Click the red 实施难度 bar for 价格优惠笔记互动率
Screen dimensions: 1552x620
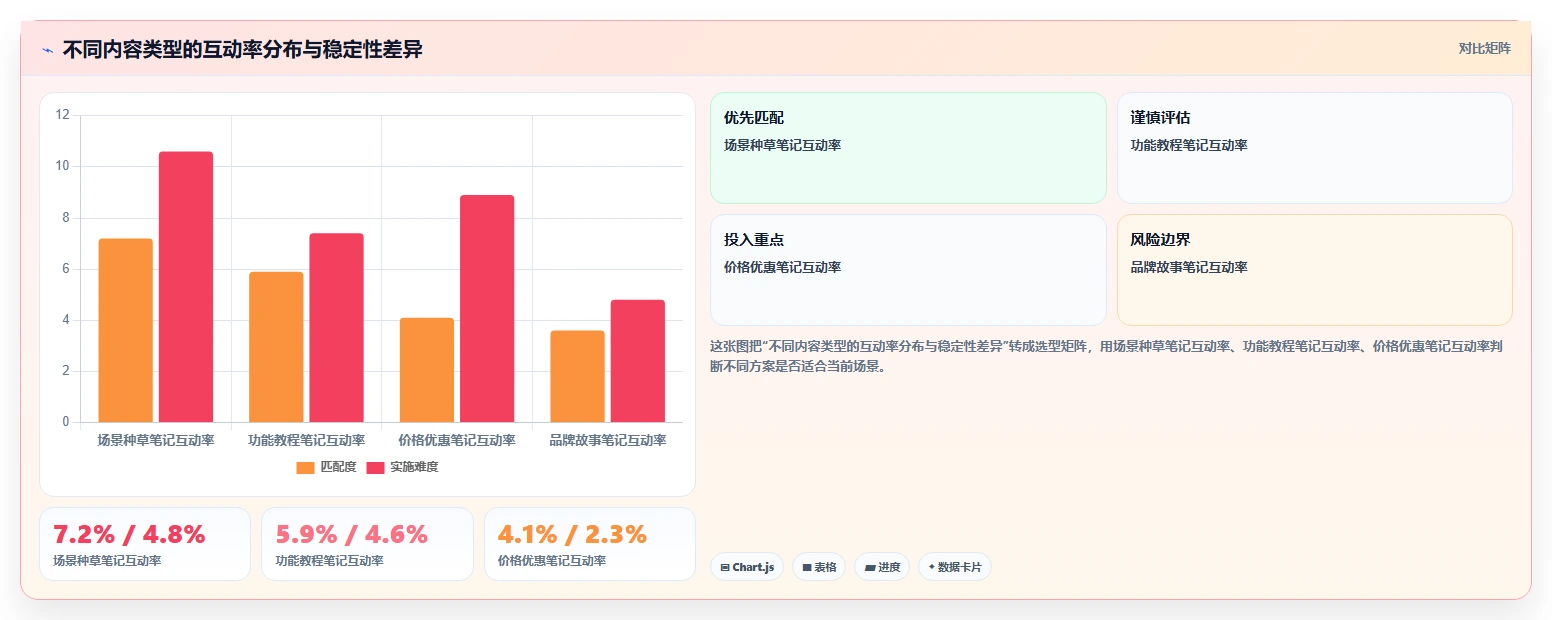point(487,308)
